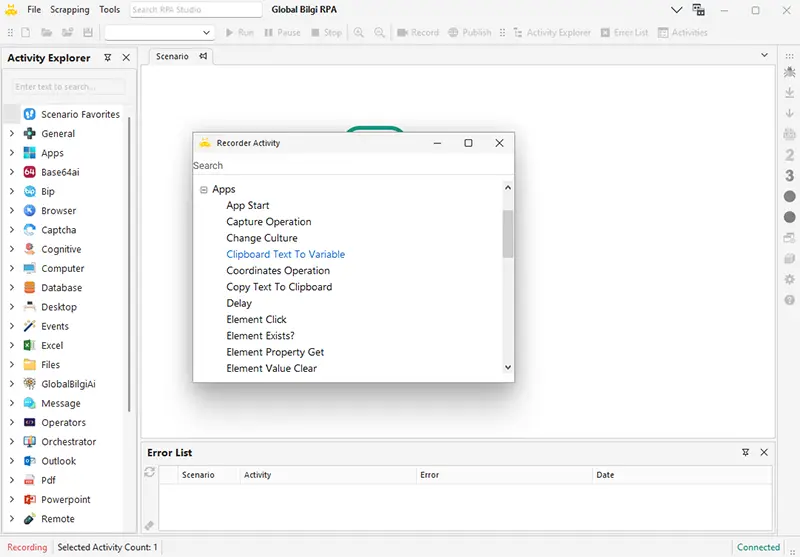Click the Recorder Activity scrollbar down arrow
The height and width of the screenshot is (557, 800).
coord(508,367)
